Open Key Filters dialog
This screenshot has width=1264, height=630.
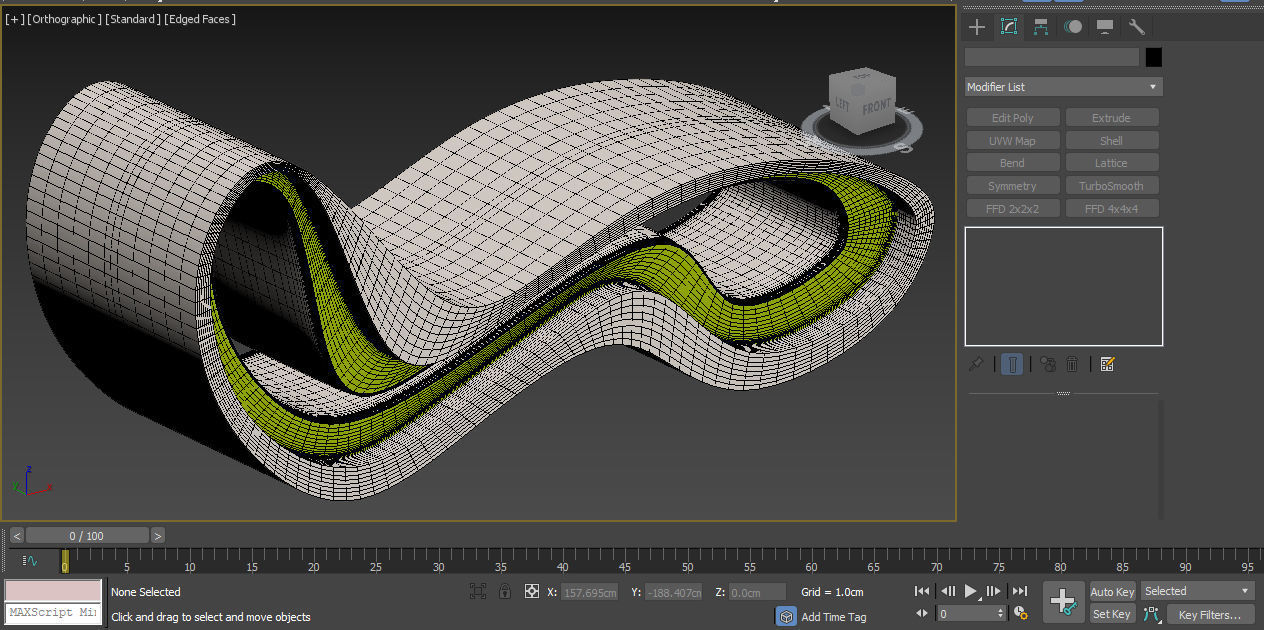[1209, 614]
